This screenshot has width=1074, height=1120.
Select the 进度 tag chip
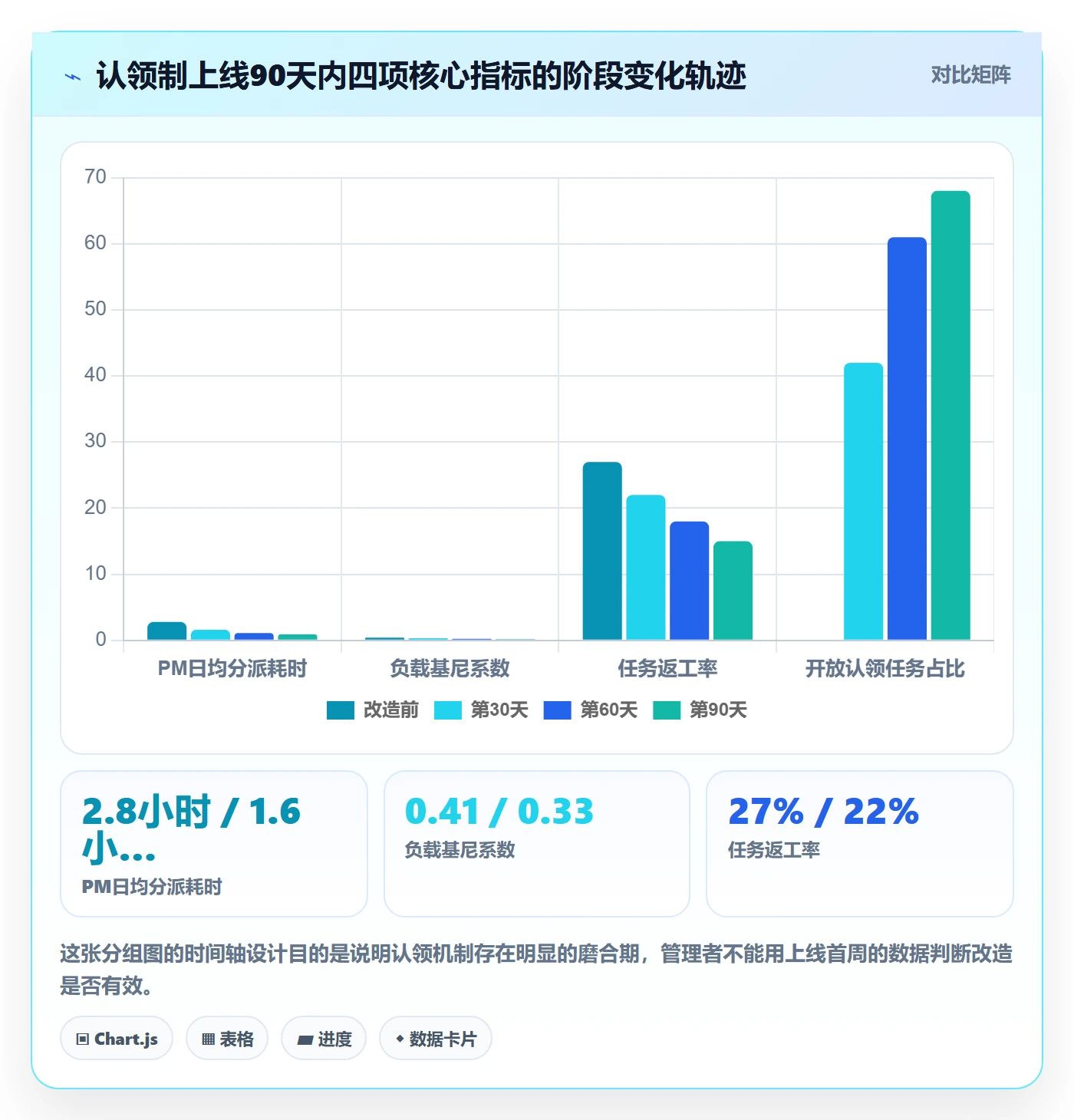click(x=324, y=1039)
